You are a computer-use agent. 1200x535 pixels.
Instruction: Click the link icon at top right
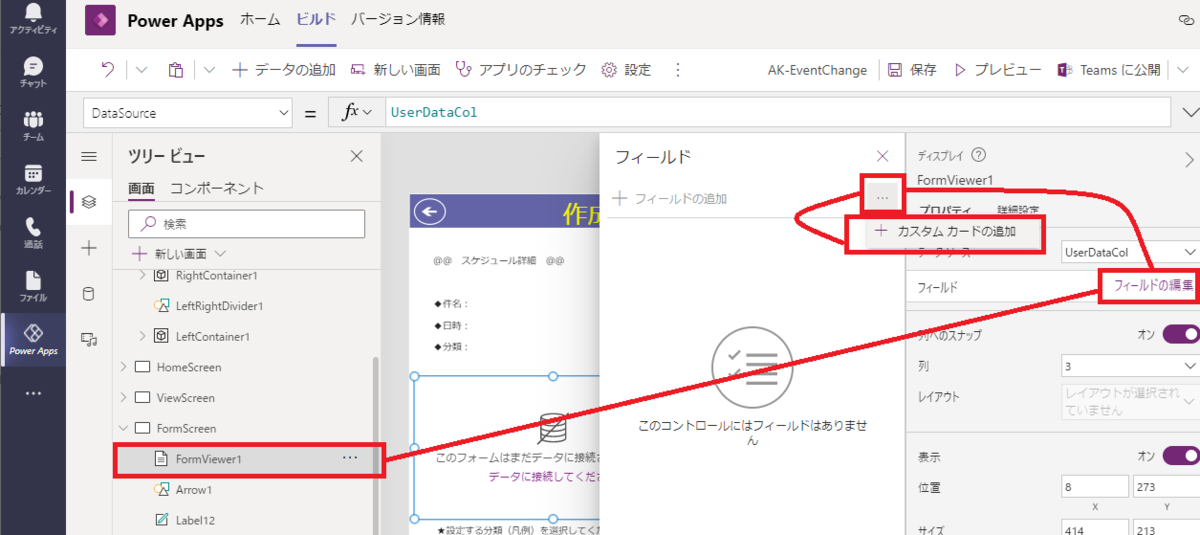[x=1186, y=19]
